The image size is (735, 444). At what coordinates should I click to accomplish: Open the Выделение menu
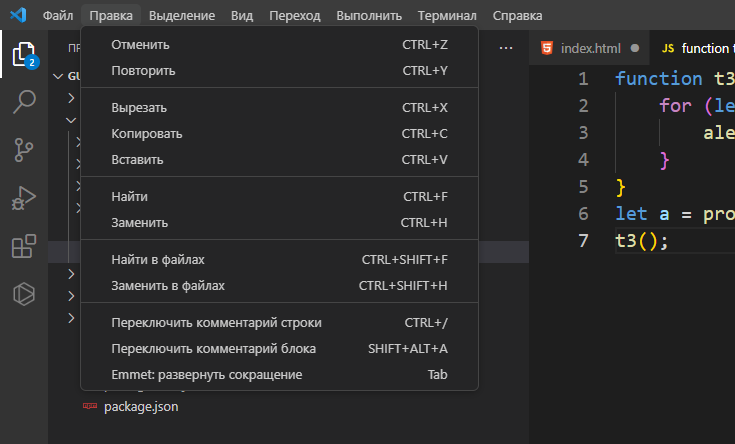(182, 15)
